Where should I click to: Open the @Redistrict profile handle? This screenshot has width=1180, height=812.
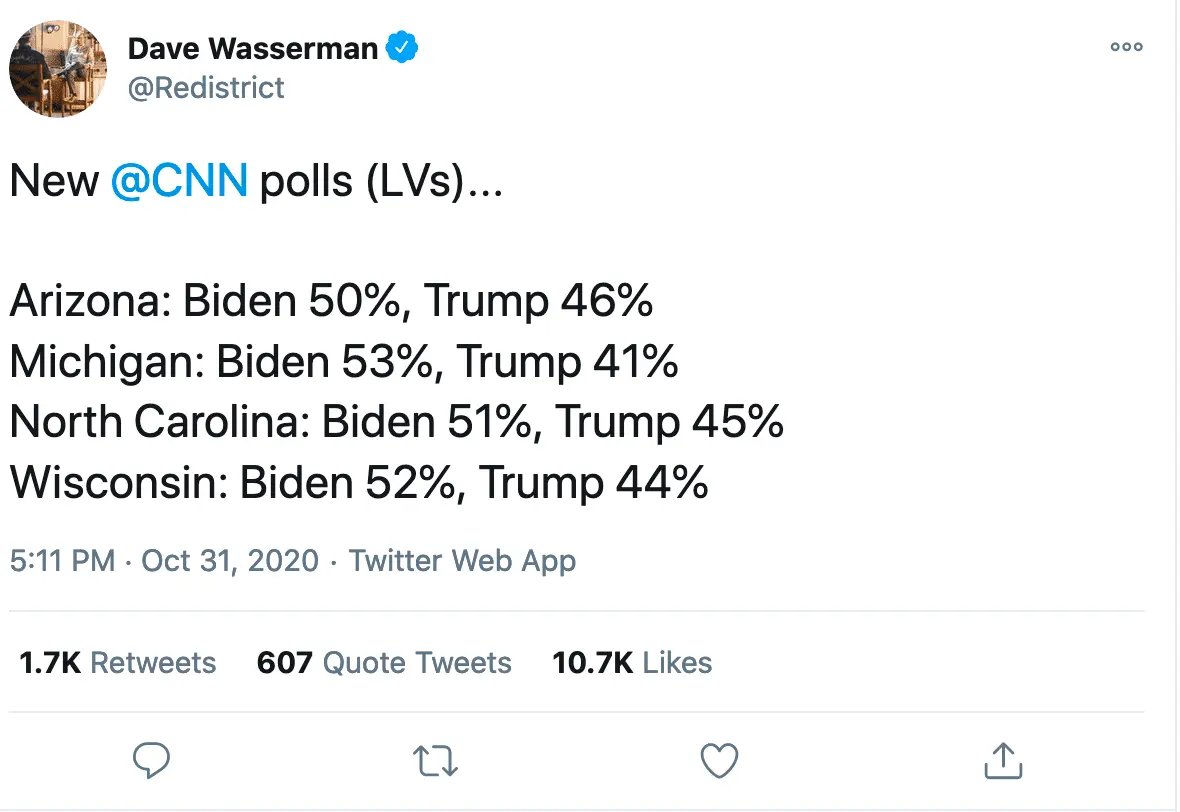point(207,88)
